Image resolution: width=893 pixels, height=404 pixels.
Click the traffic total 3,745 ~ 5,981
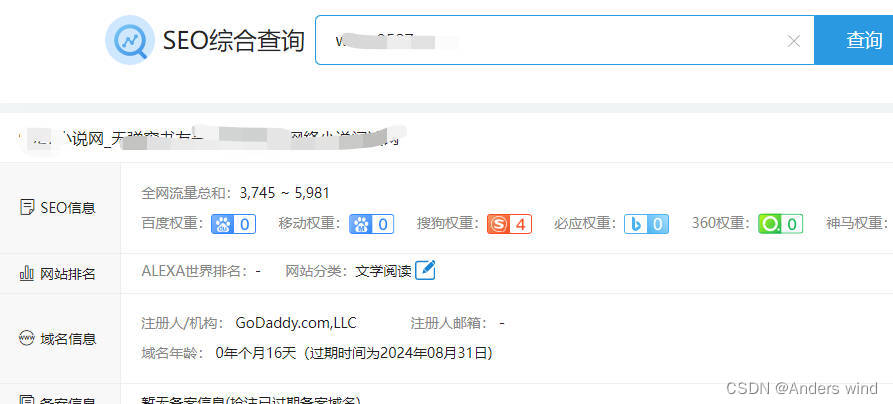tap(284, 193)
